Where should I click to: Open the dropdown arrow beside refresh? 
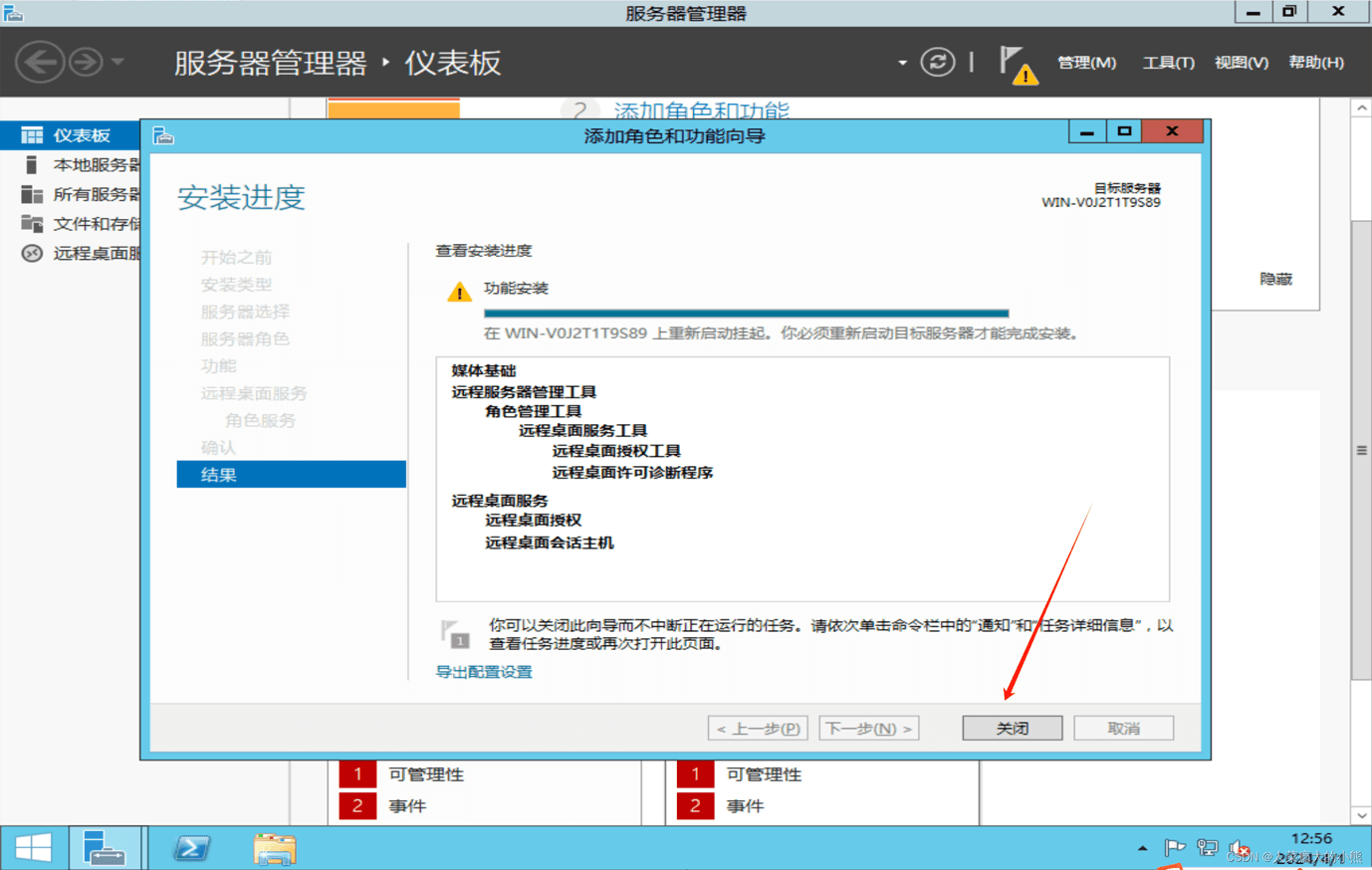pyautogui.click(x=902, y=62)
